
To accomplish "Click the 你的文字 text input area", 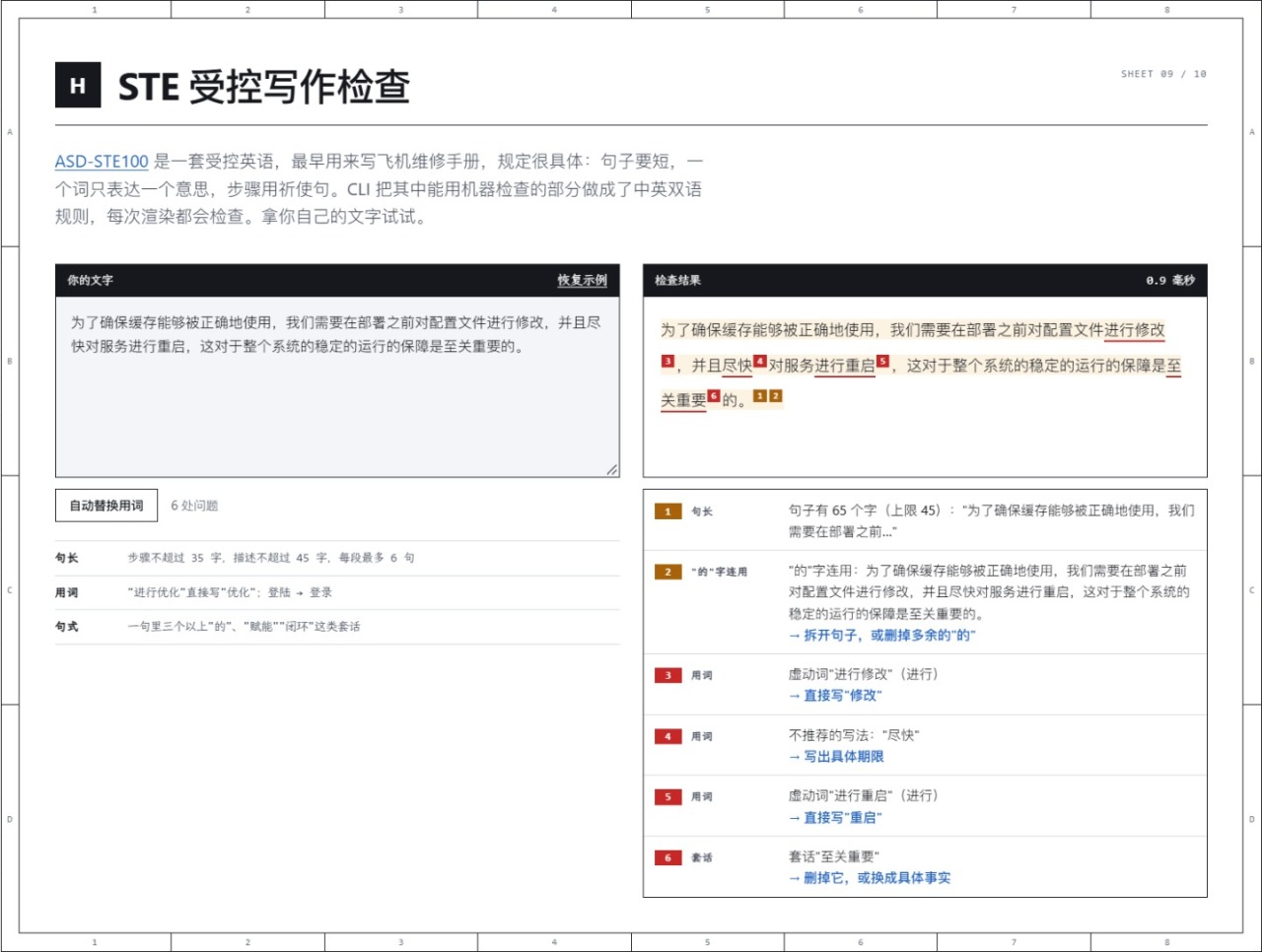I will coord(337,387).
